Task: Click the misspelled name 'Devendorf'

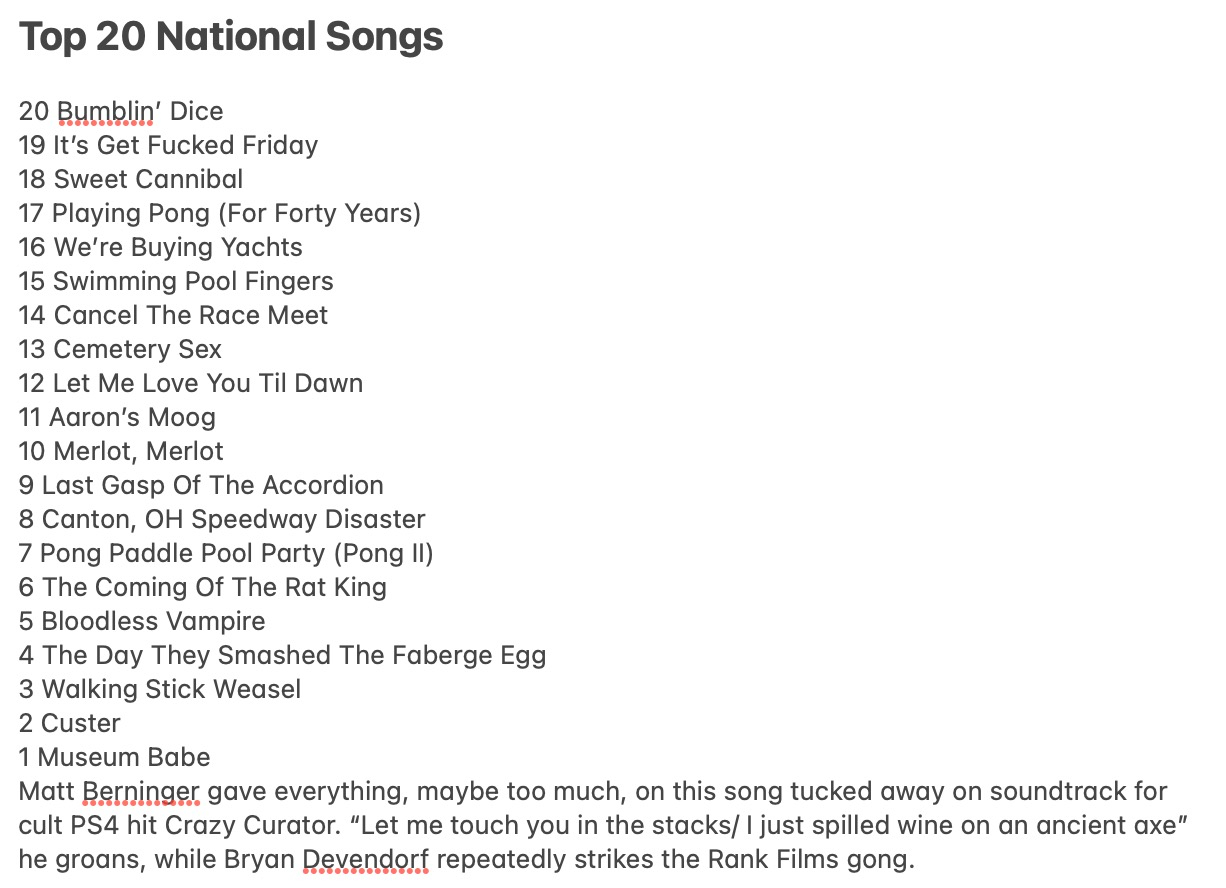Action: click(x=365, y=860)
